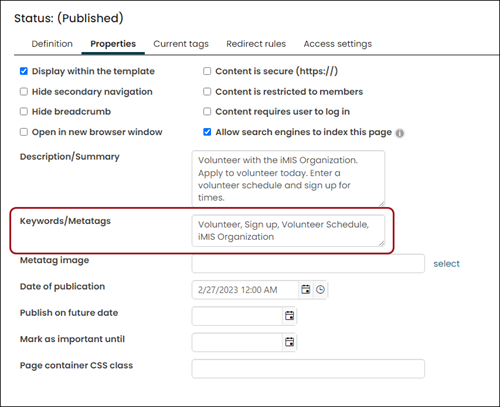Click info icon beside search engine indexing
This screenshot has height=408, width=500.
pos(400,133)
